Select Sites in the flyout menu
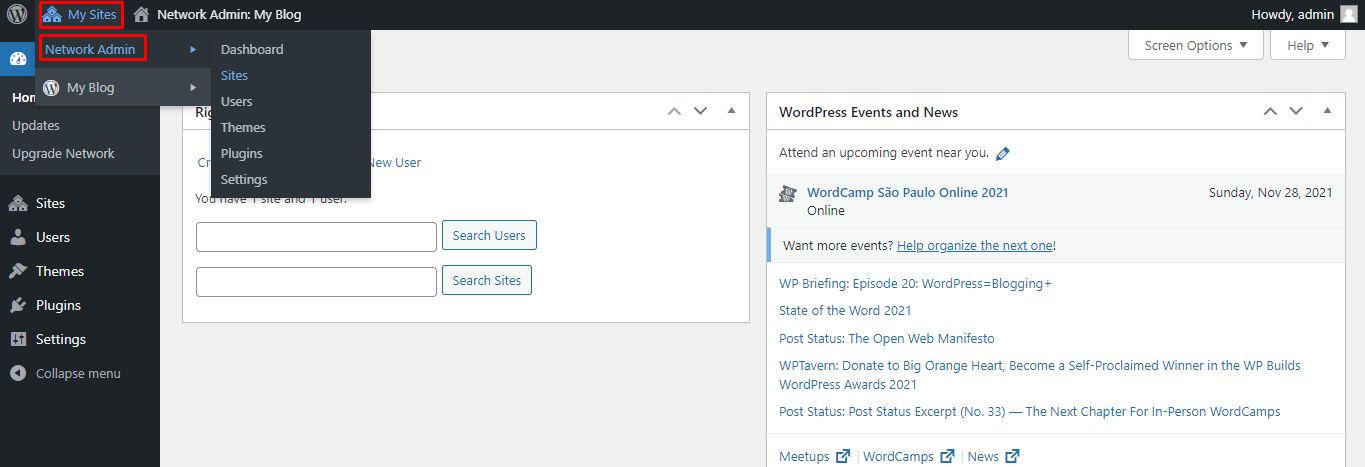Image resolution: width=1365 pixels, height=467 pixels. pyautogui.click(x=234, y=75)
